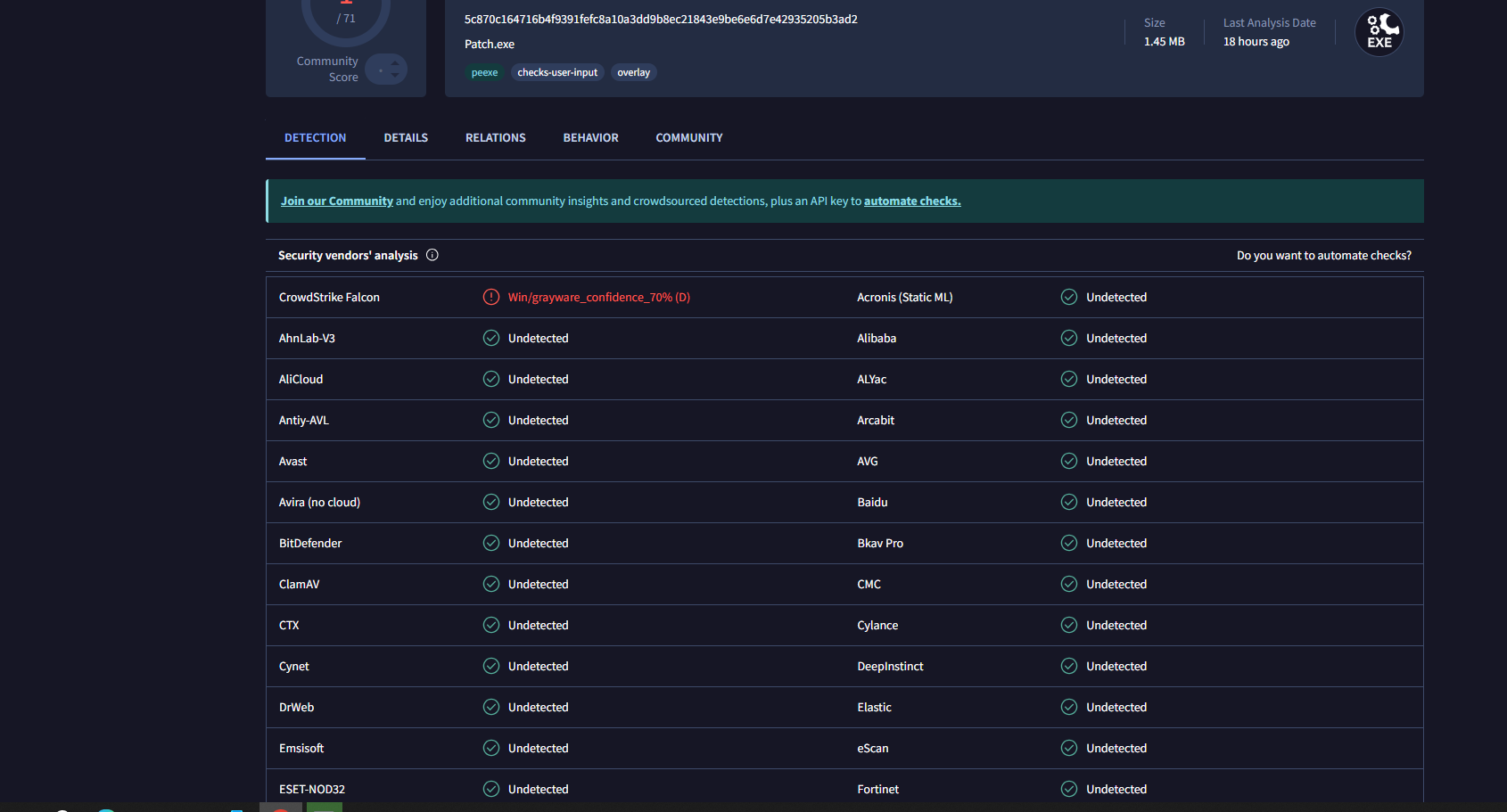The width and height of the screenshot is (1507, 812).
Task: Click the check icon in the Fortinet row
Action: [x=1069, y=789]
